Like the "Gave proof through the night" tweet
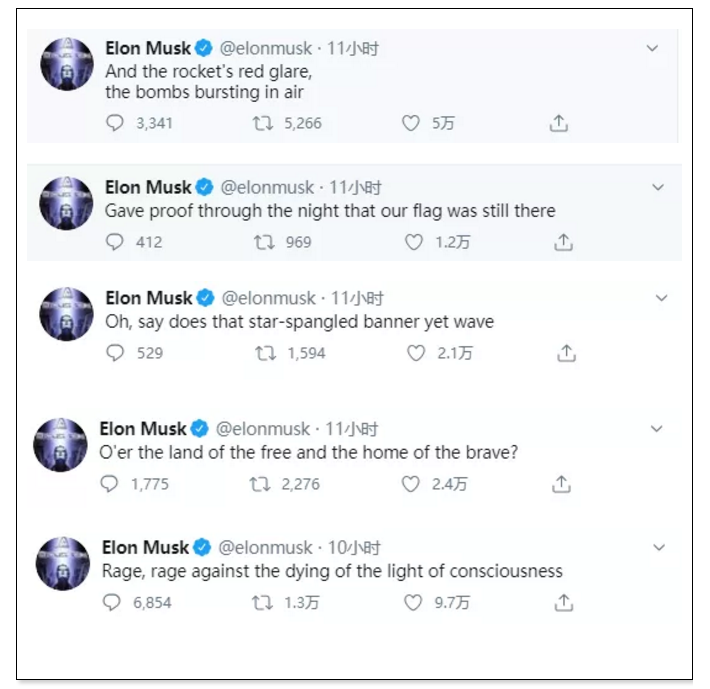710x689 pixels. (x=413, y=242)
